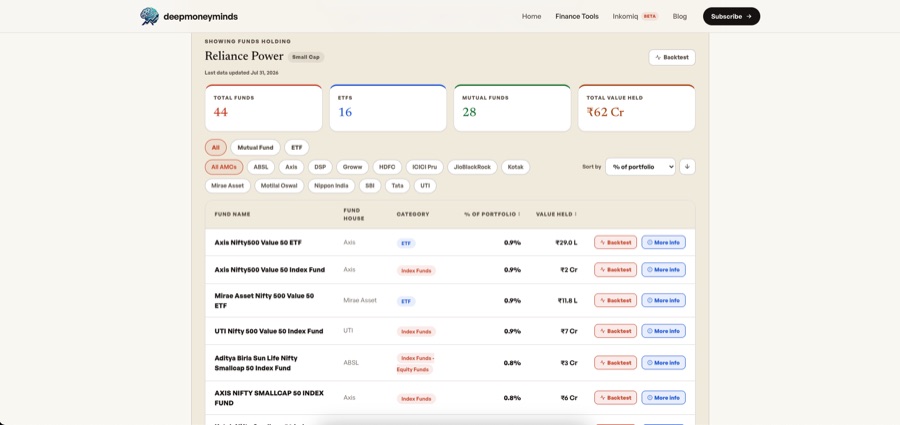Image resolution: width=900 pixels, height=425 pixels.
Task: Click the Total Value Held ₹62 Cr card
Action: [x=637, y=108]
